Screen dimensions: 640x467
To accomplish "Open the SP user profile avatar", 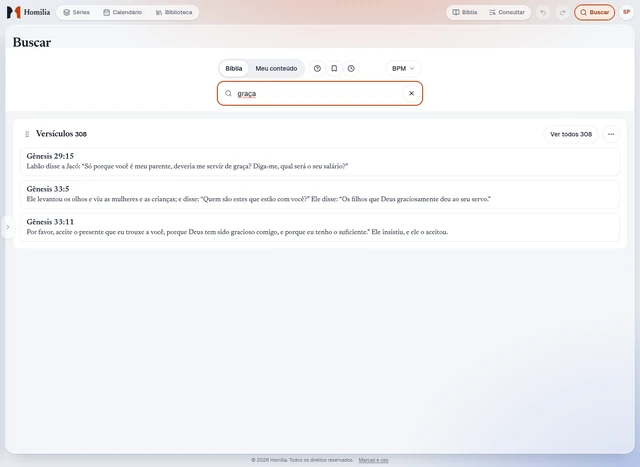I will [626, 12].
